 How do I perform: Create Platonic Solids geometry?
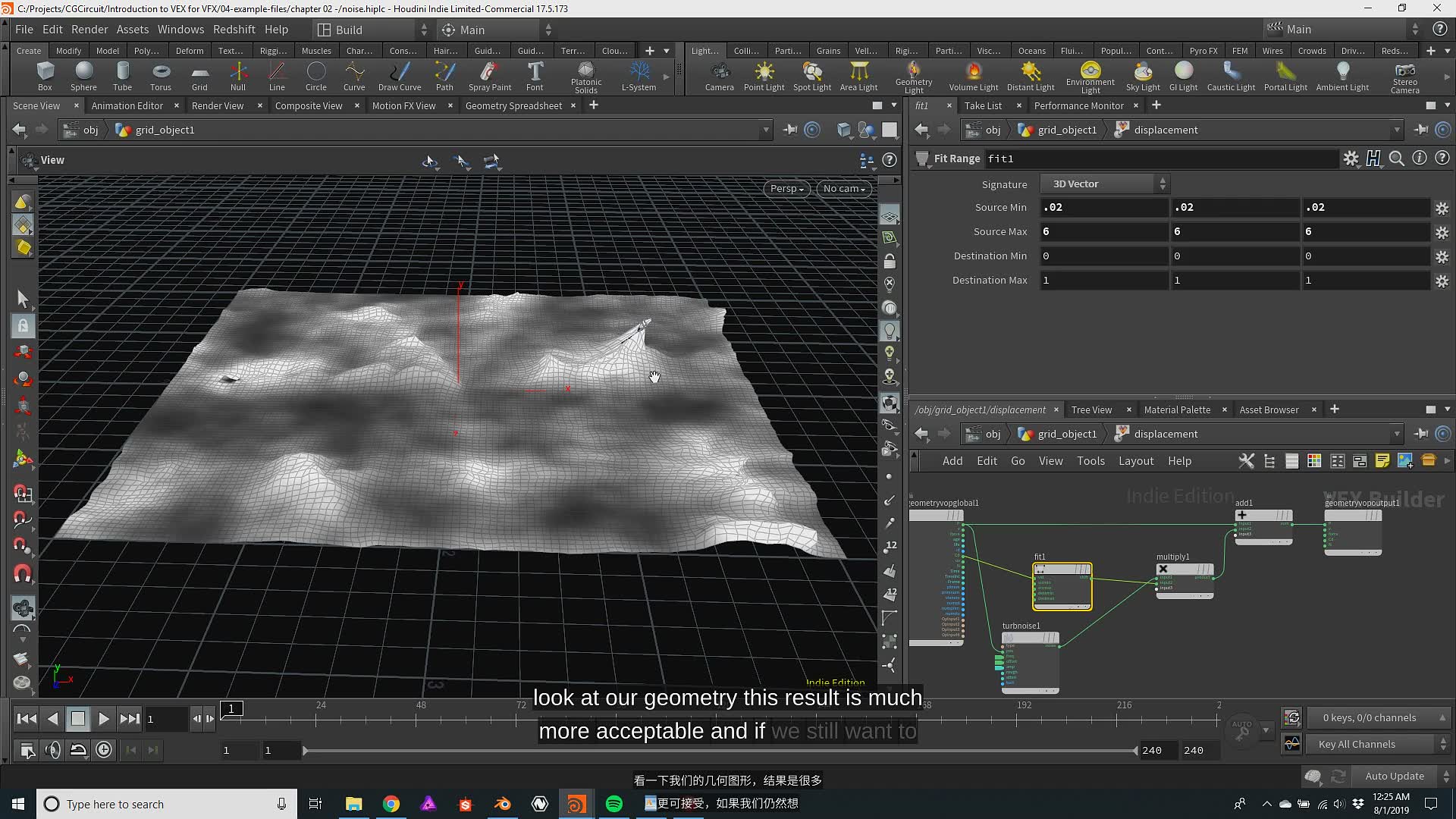(586, 78)
